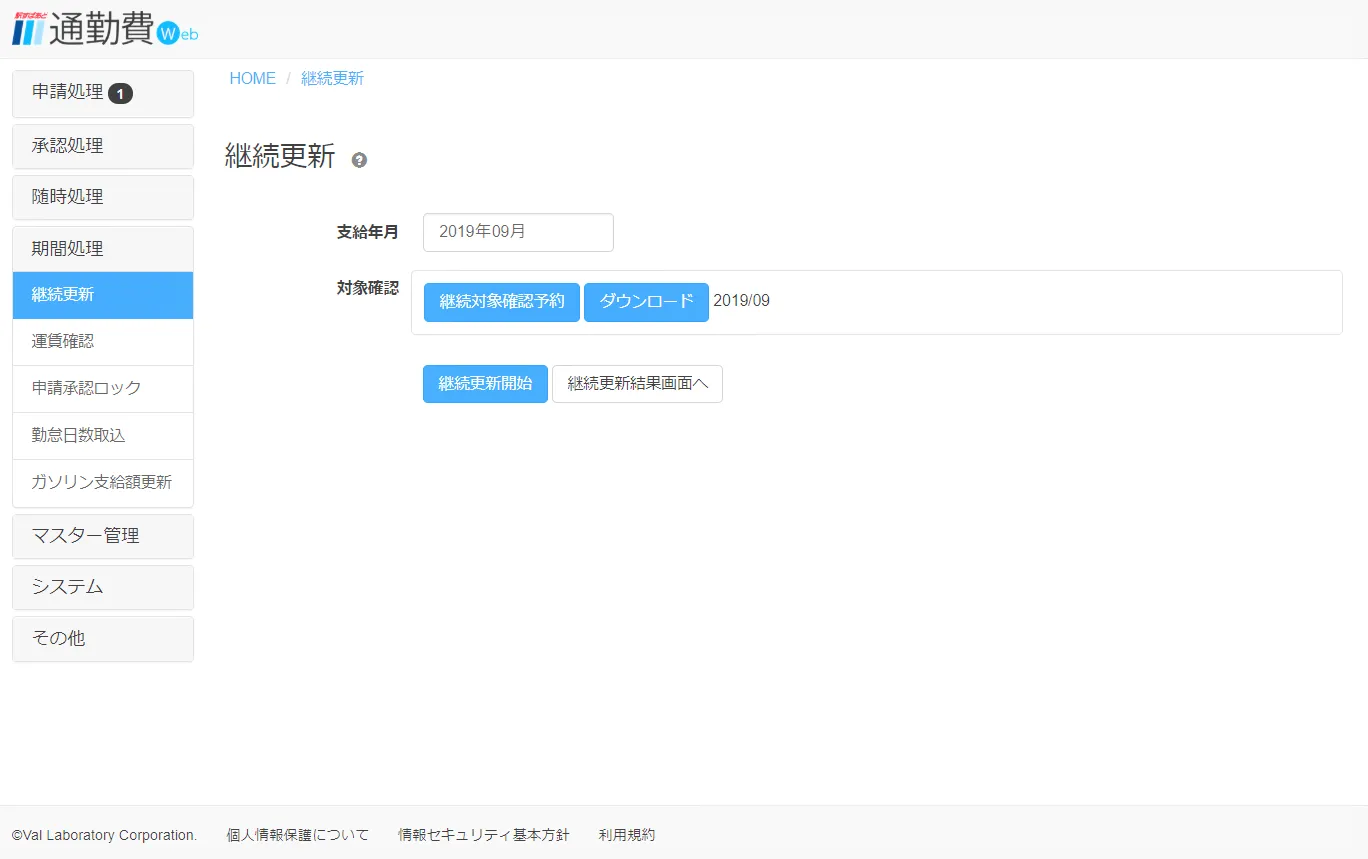Image resolution: width=1368 pixels, height=859 pixels.
Task: Click the 通勤費Web logo
Action: pos(105,29)
